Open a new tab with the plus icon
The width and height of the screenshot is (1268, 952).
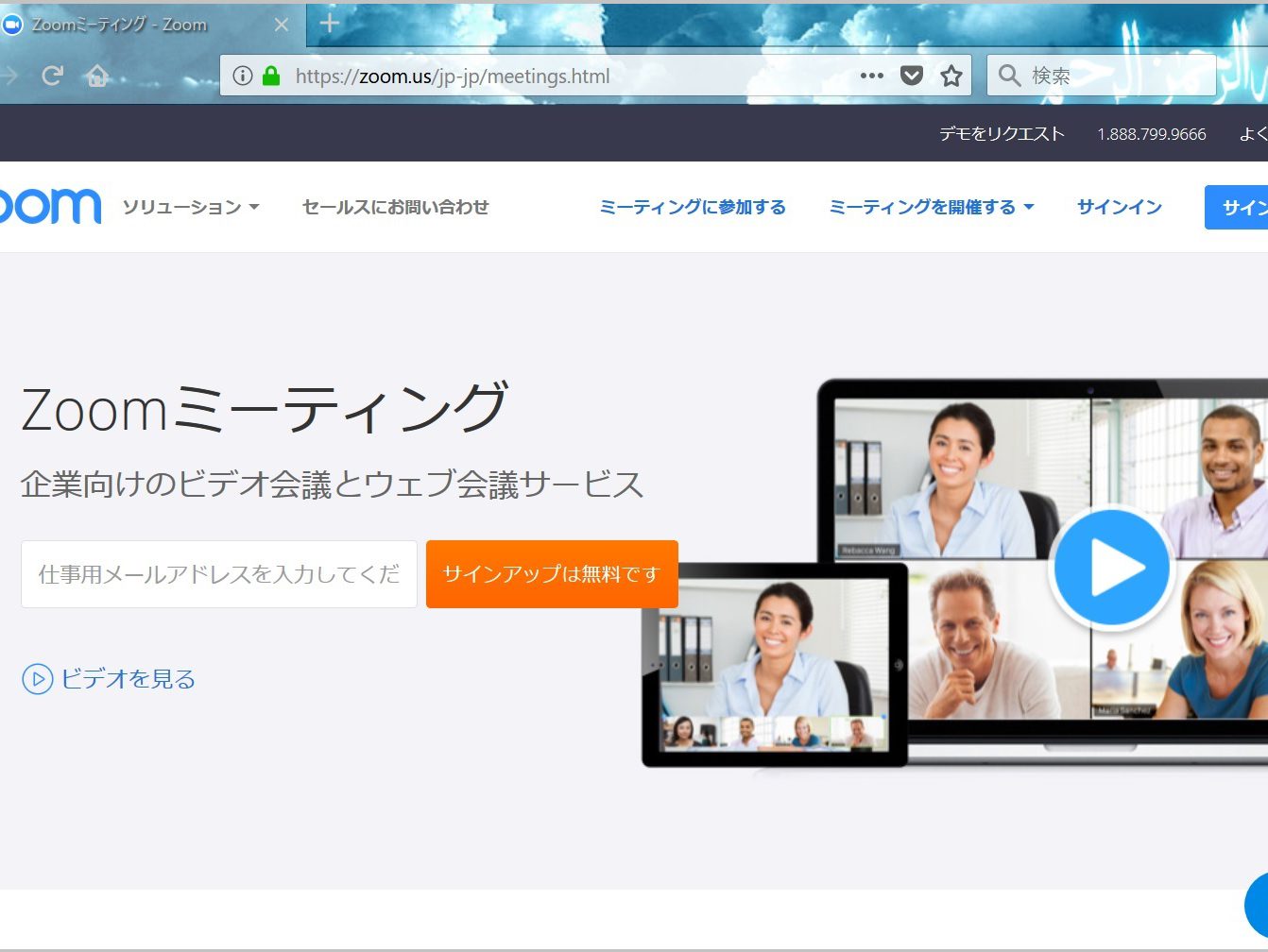tap(329, 24)
